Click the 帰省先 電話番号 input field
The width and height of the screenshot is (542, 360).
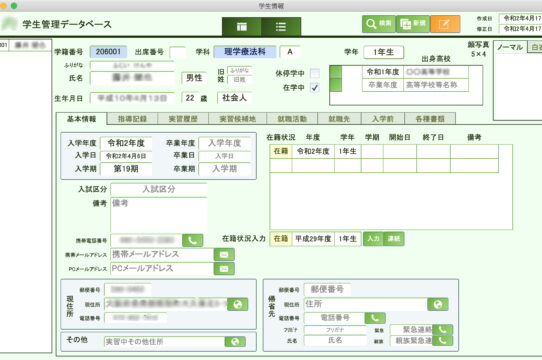coord(334,318)
